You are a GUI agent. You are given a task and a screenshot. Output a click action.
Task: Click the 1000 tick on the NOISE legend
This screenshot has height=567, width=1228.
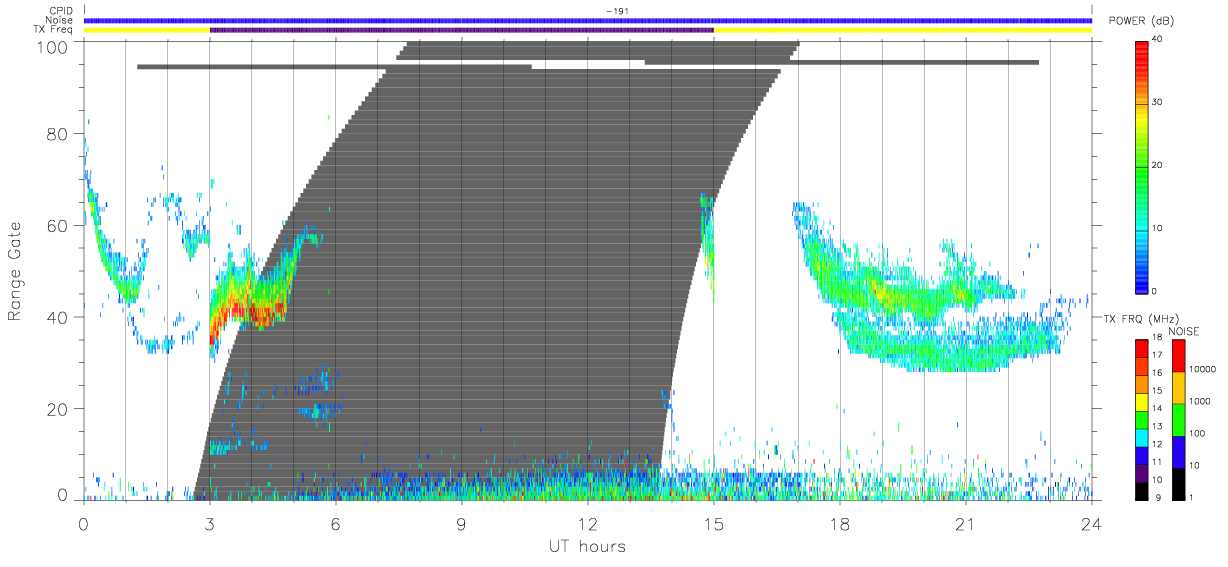[1199, 401]
